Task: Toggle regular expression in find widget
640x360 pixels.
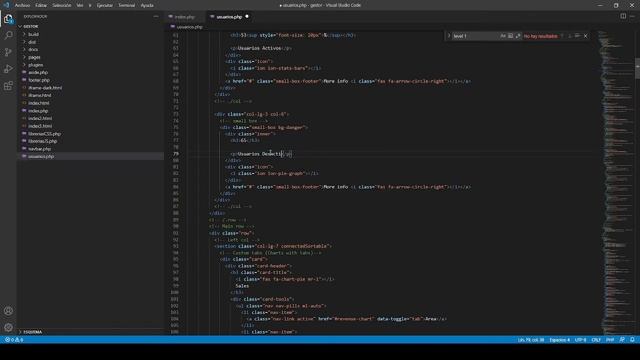Action: (x=518, y=36)
